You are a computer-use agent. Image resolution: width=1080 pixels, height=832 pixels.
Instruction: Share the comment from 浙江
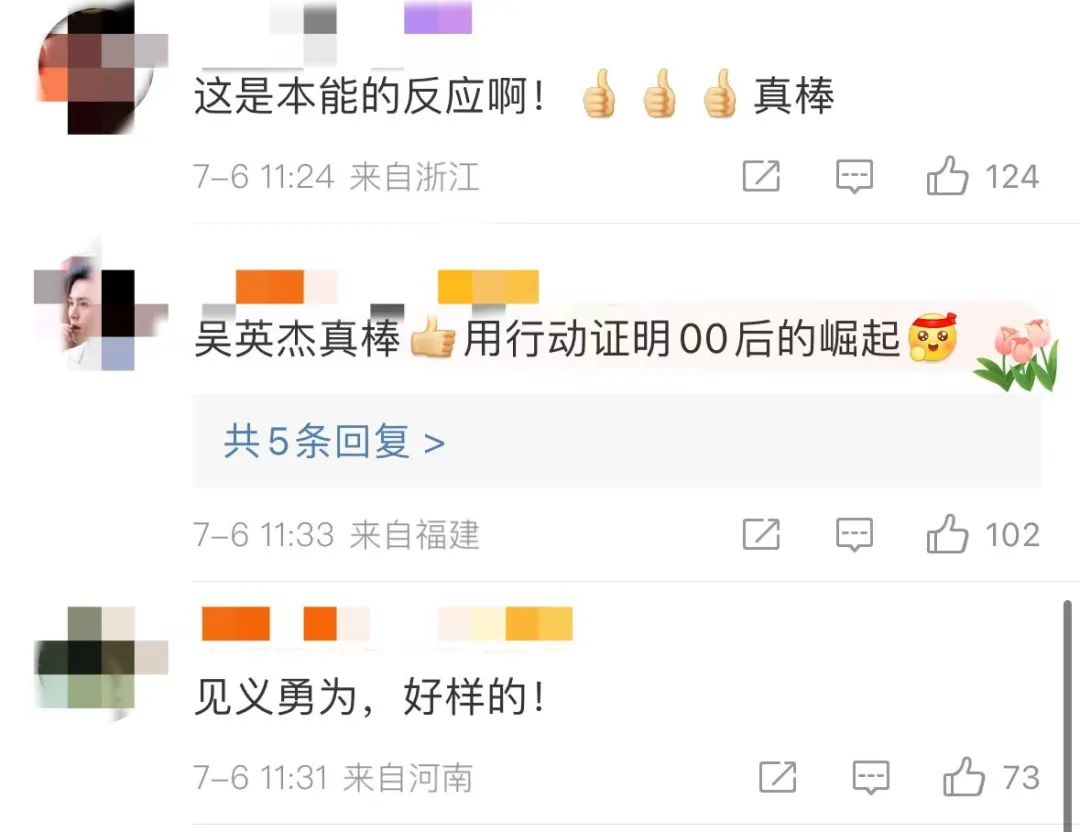(x=761, y=176)
